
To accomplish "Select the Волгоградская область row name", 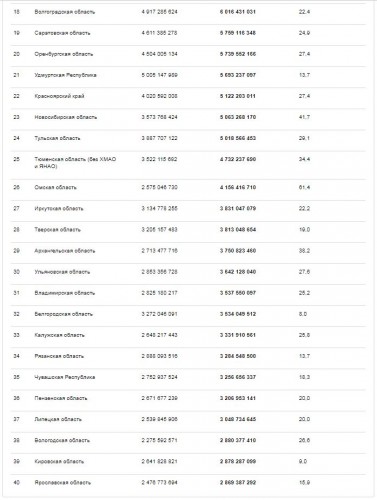I will coord(65,12).
